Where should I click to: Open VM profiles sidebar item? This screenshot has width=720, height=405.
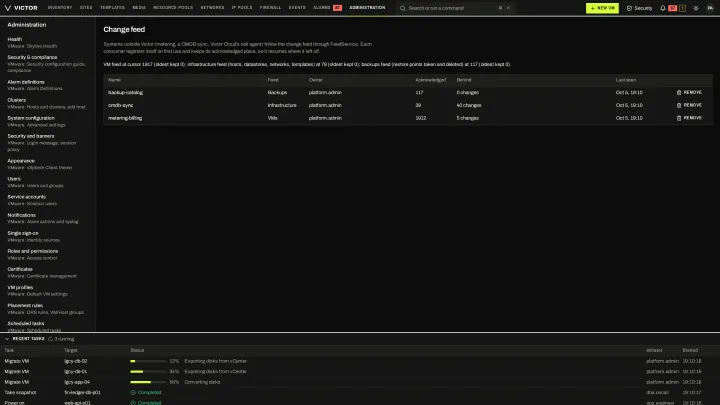coord(48,291)
